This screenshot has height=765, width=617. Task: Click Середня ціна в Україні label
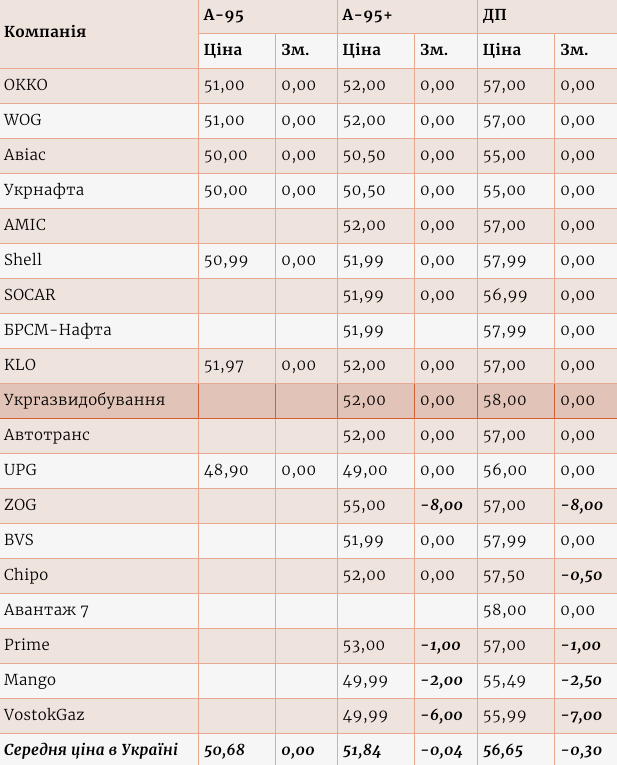tap(91, 750)
